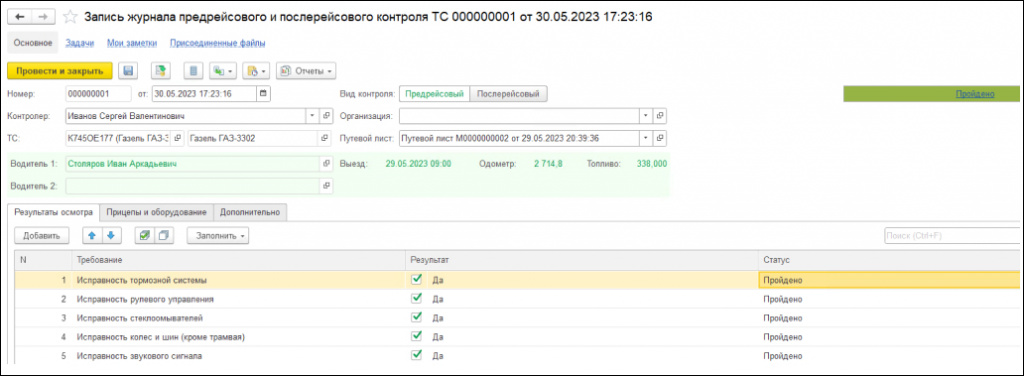Image resolution: width=1024 pixels, height=376 pixels.
Task: Expand the Контролер dropdown arrow
Action: 313,116
